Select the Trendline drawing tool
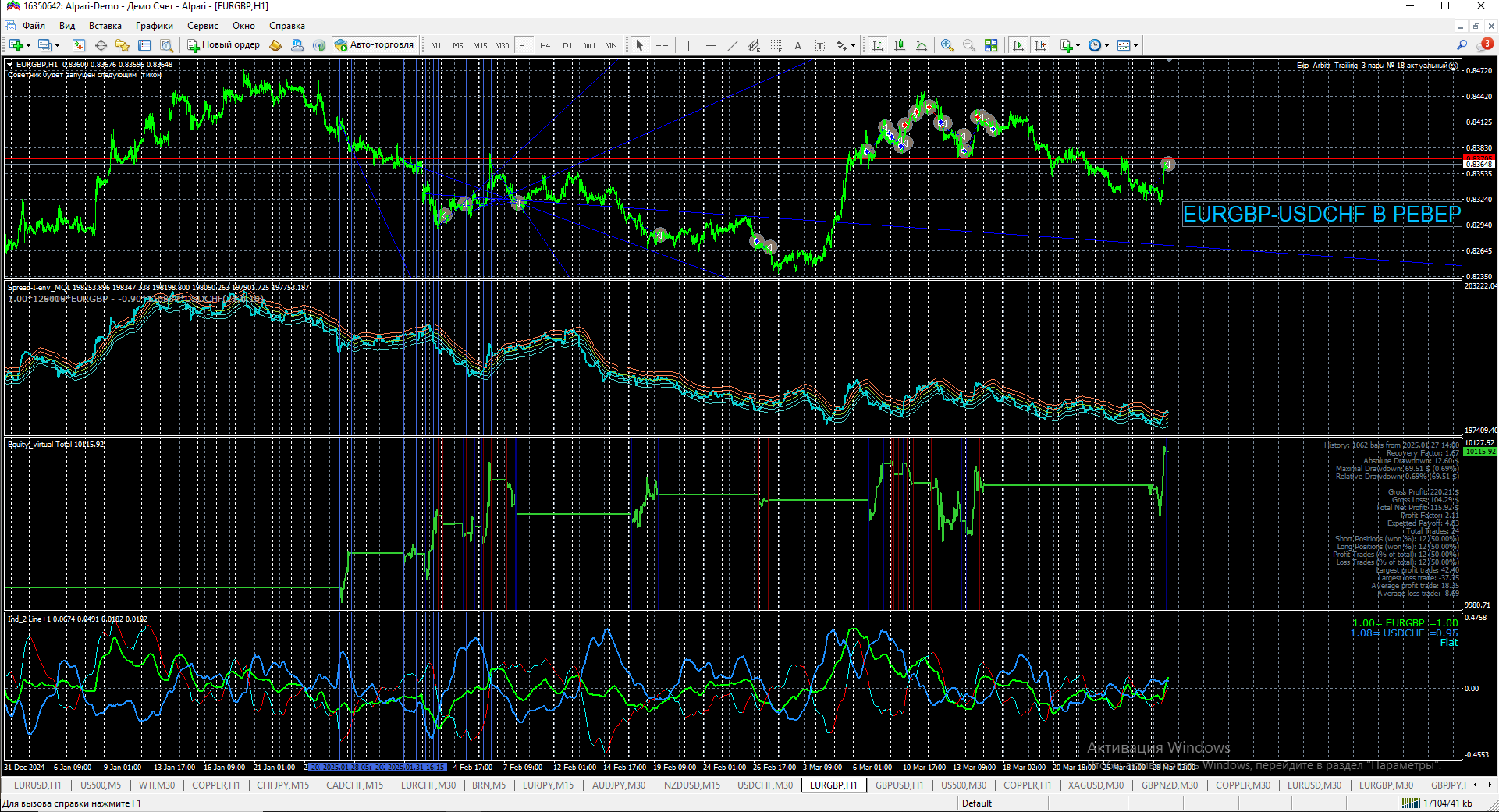 tap(732, 45)
